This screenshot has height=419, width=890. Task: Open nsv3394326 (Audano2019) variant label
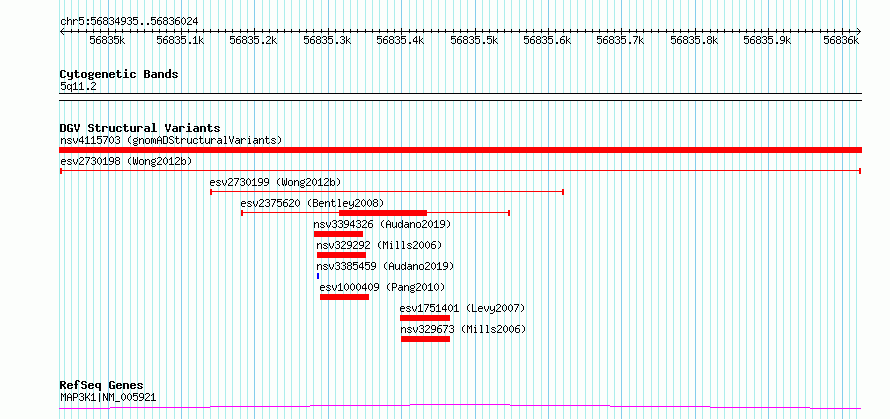click(382, 224)
